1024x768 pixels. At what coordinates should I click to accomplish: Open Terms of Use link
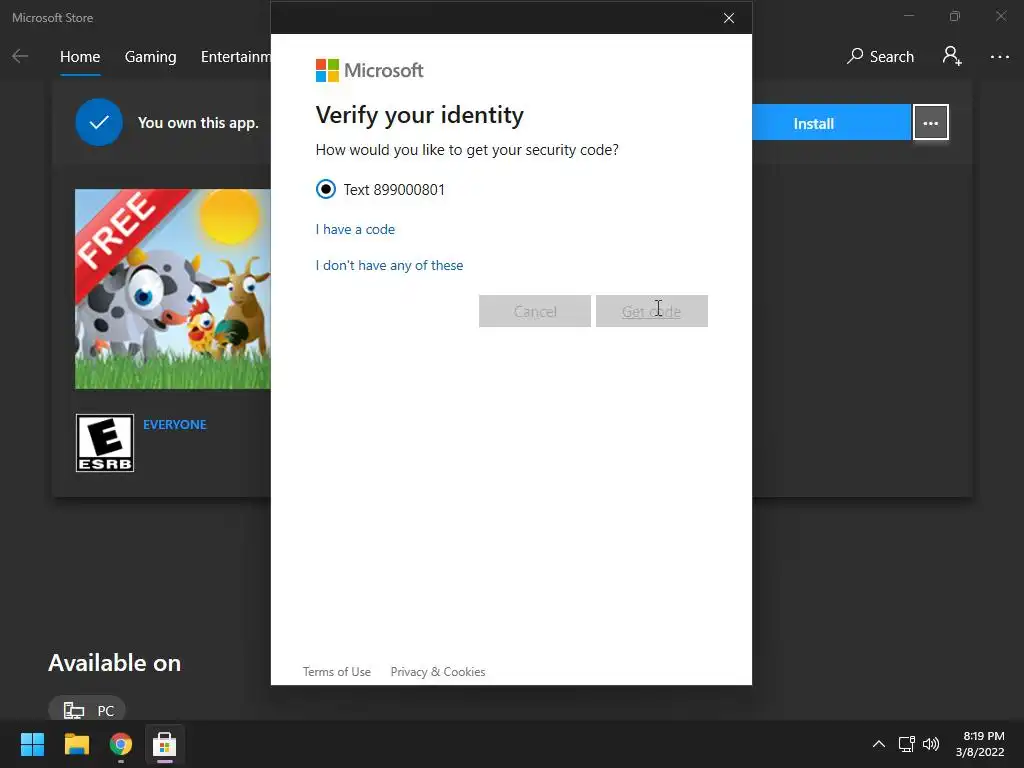(x=336, y=671)
